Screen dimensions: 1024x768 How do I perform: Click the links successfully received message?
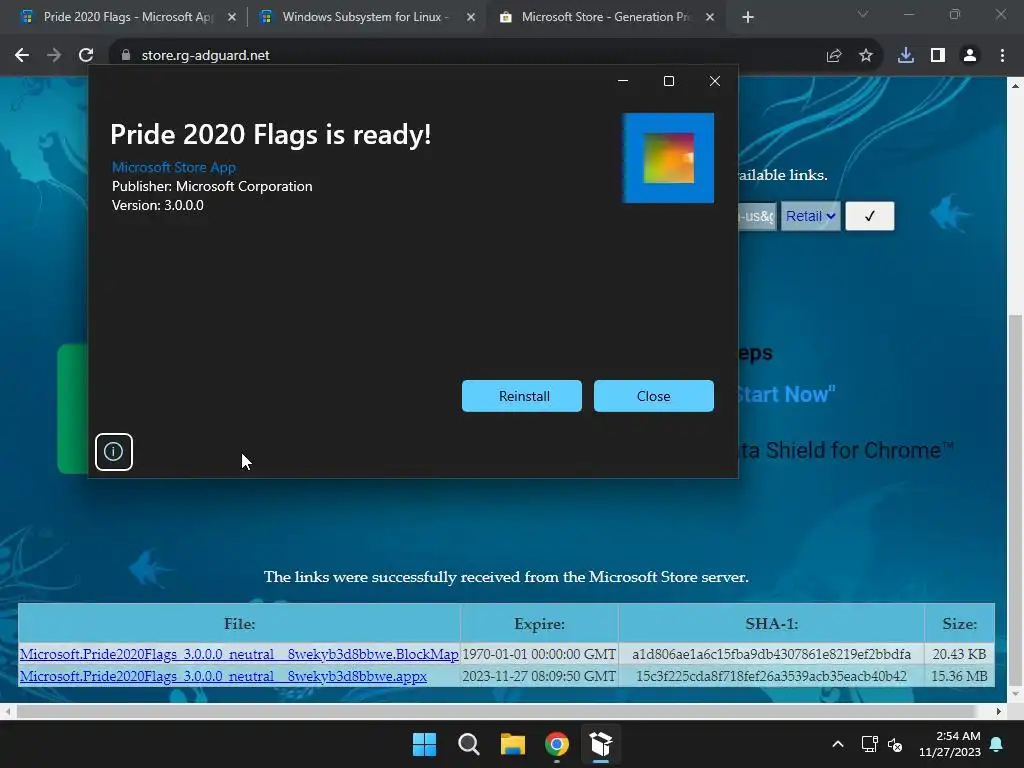(x=506, y=577)
